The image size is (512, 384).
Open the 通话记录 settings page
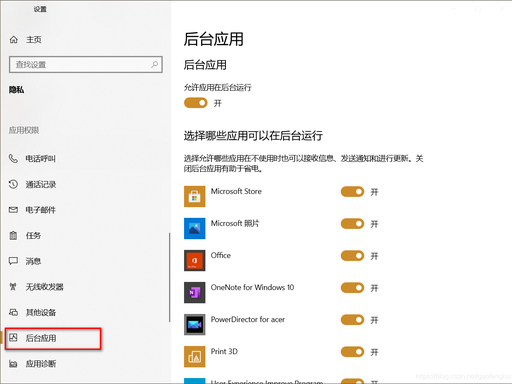click(41, 184)
